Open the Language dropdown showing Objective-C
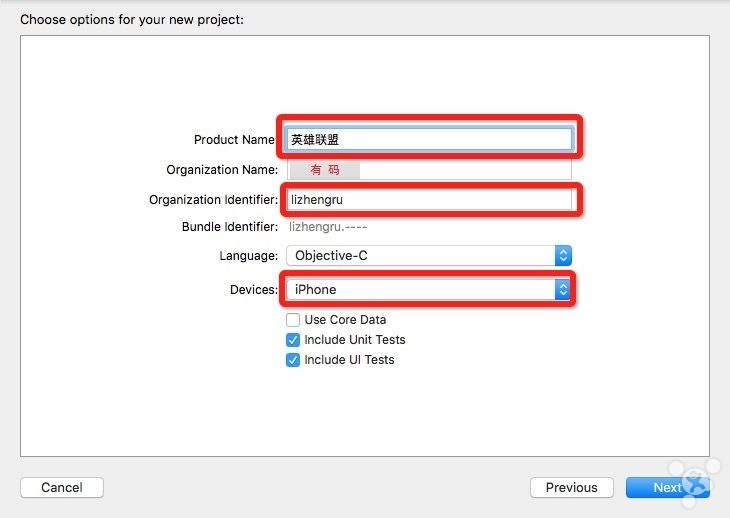 [x=428, y=255]
